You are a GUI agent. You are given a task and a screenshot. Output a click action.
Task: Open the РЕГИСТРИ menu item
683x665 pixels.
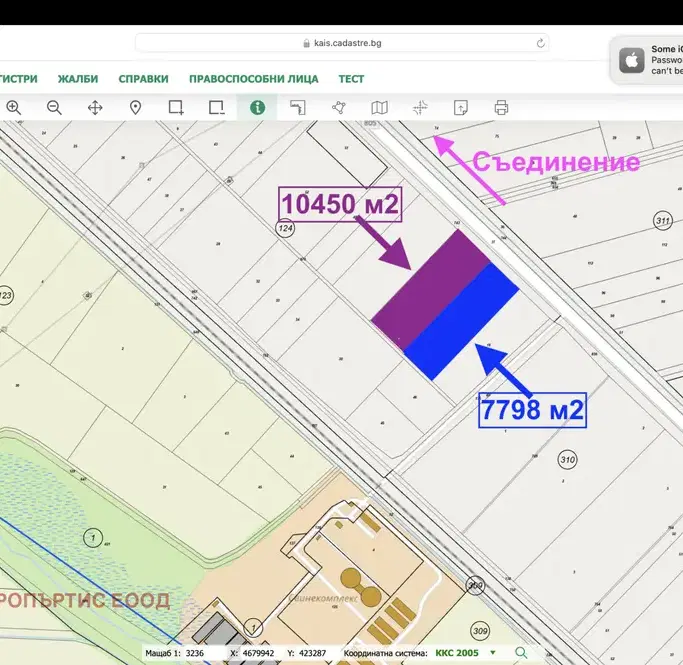18,79
